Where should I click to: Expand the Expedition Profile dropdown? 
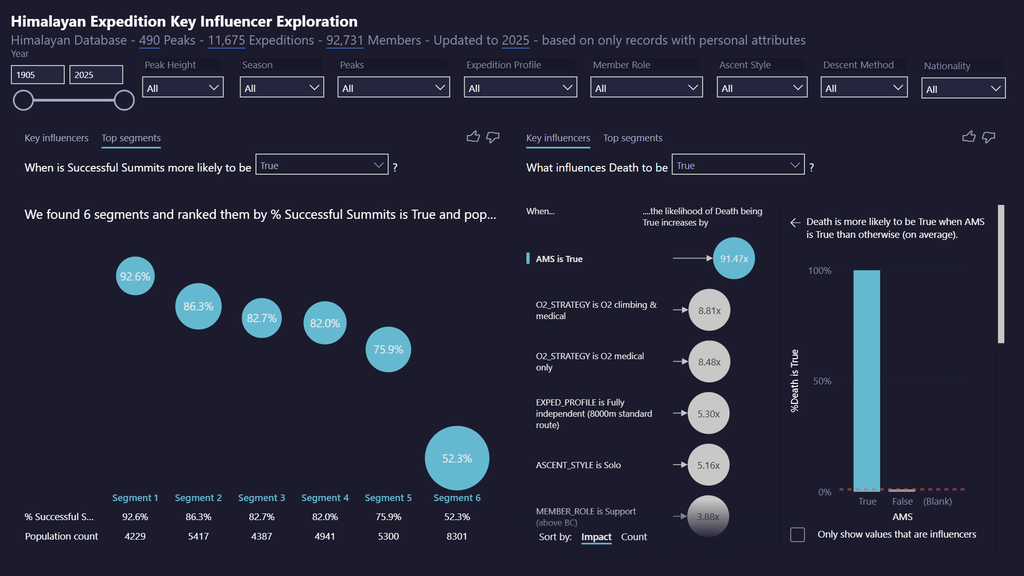pyautogui.click(x=520, y=88)
